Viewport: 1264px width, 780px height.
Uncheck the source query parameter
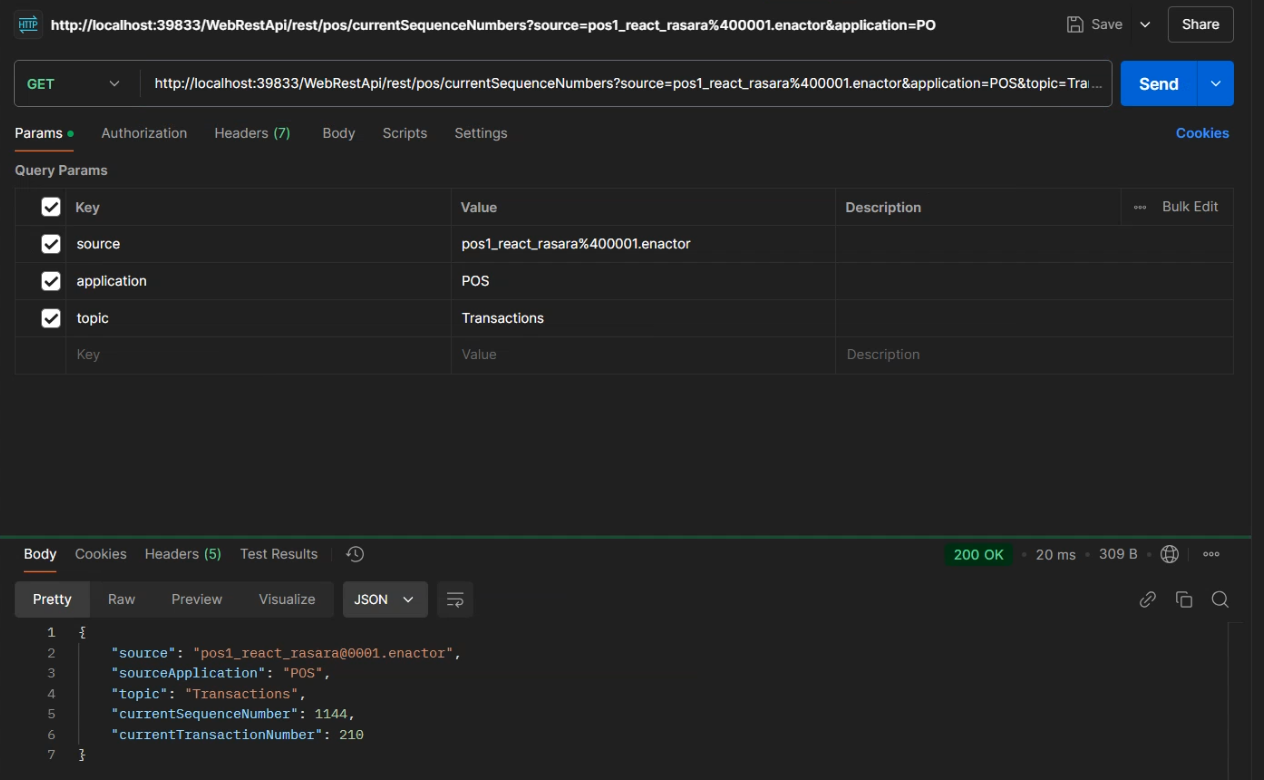click(51, 244)
